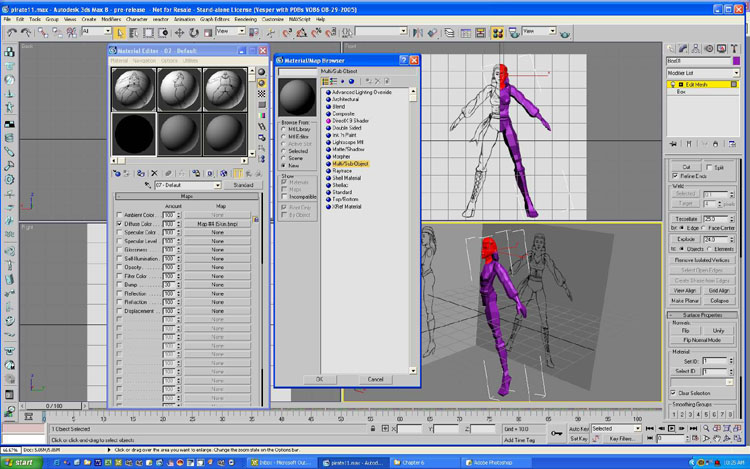Viewport: 750px width, 469px height.
Task: Uncheck the Clear Selection checkbox
Action: click(672, 393)
